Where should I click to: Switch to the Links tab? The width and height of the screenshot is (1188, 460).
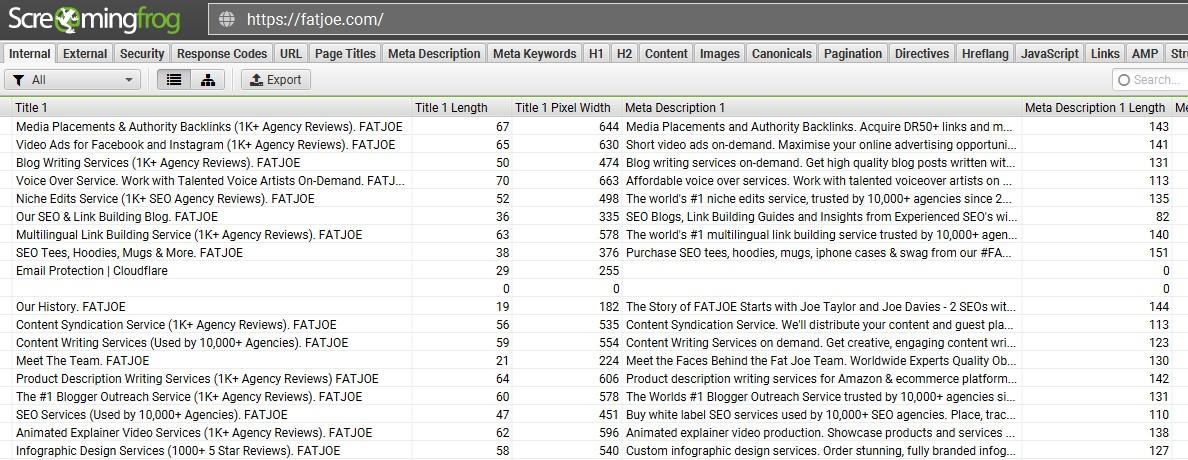click(x=1105, y=53)
